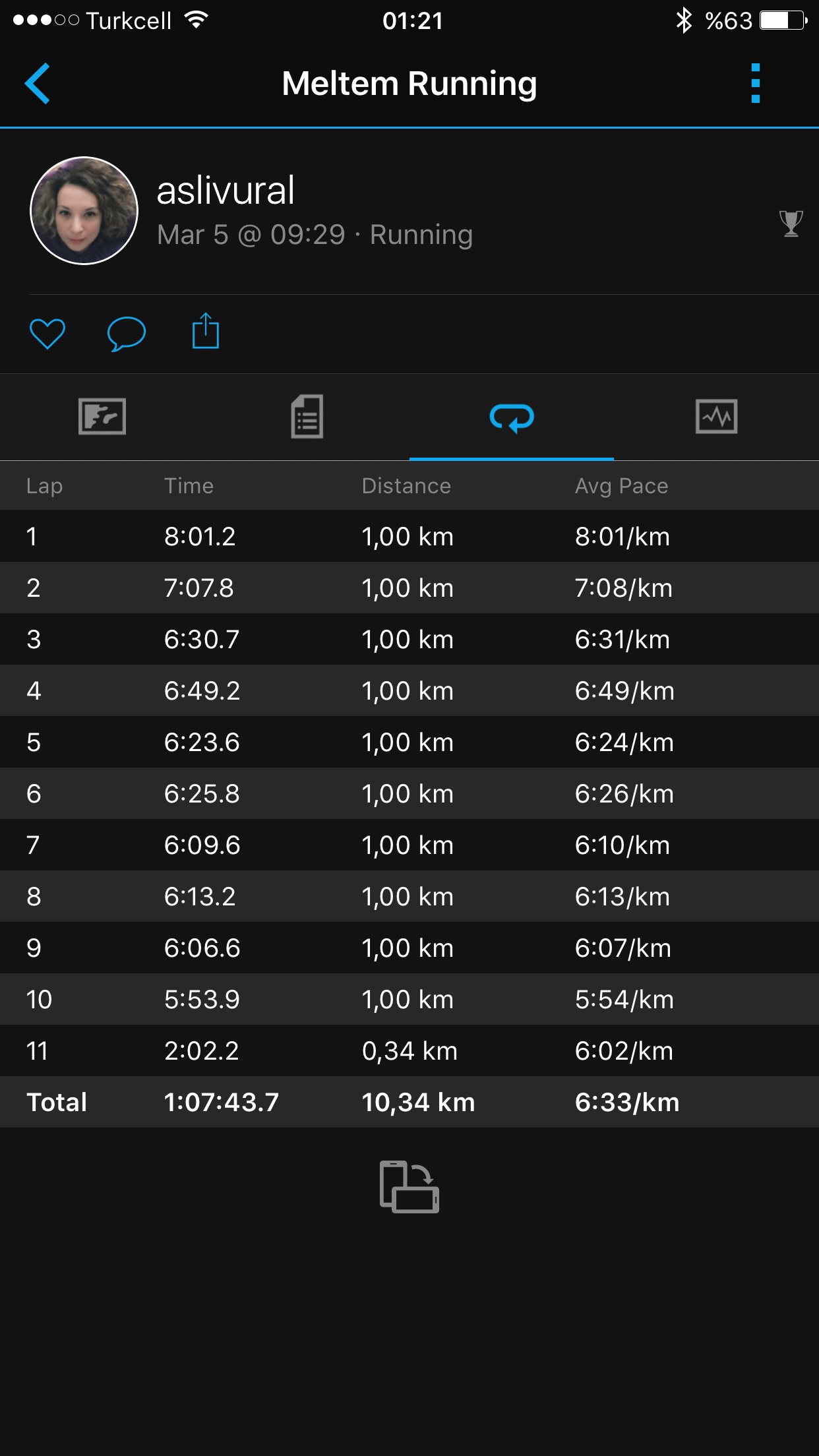Viewport: 819px width, 1456px height.
Task: Tap the Distance column header
Action: 406,486
